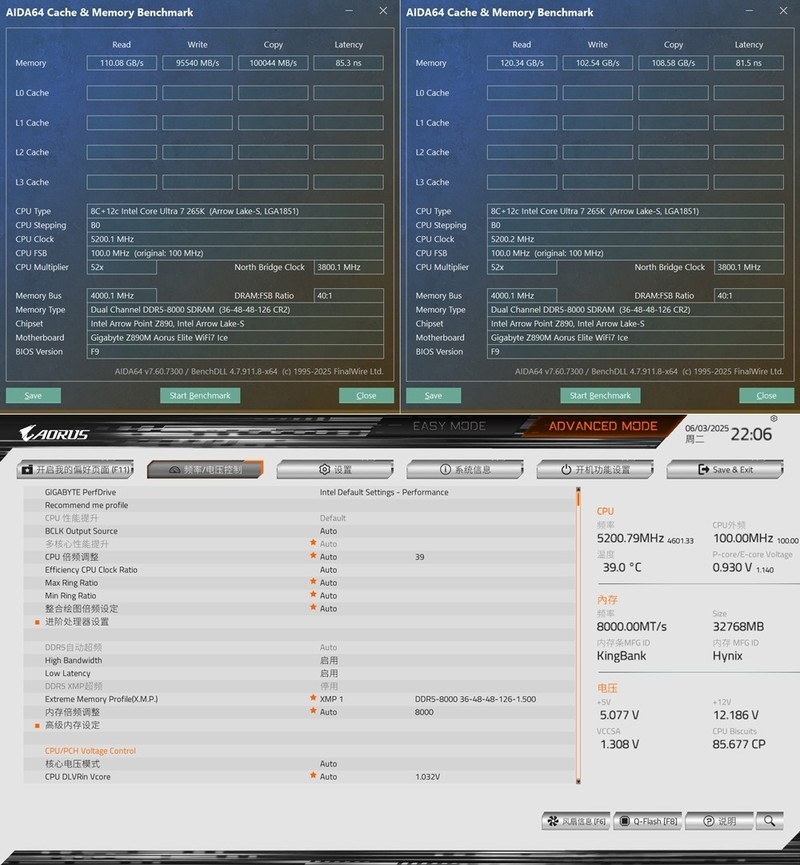
Task: Change 内存倍频调整 Auto value
Action: coord(328,712)
